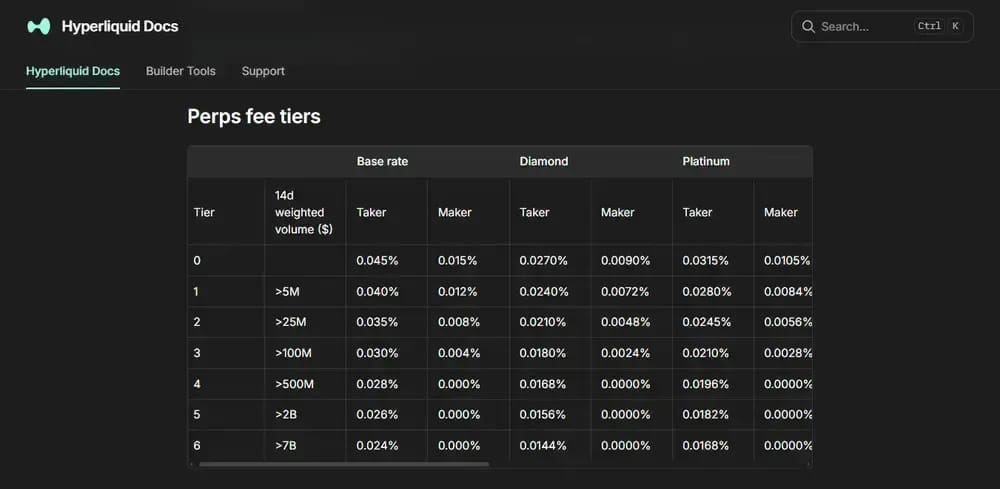The height and width of the screenshot is (489, 1000).
Task: Click the >7B volume cell
Action: click(x=305, y=446)
